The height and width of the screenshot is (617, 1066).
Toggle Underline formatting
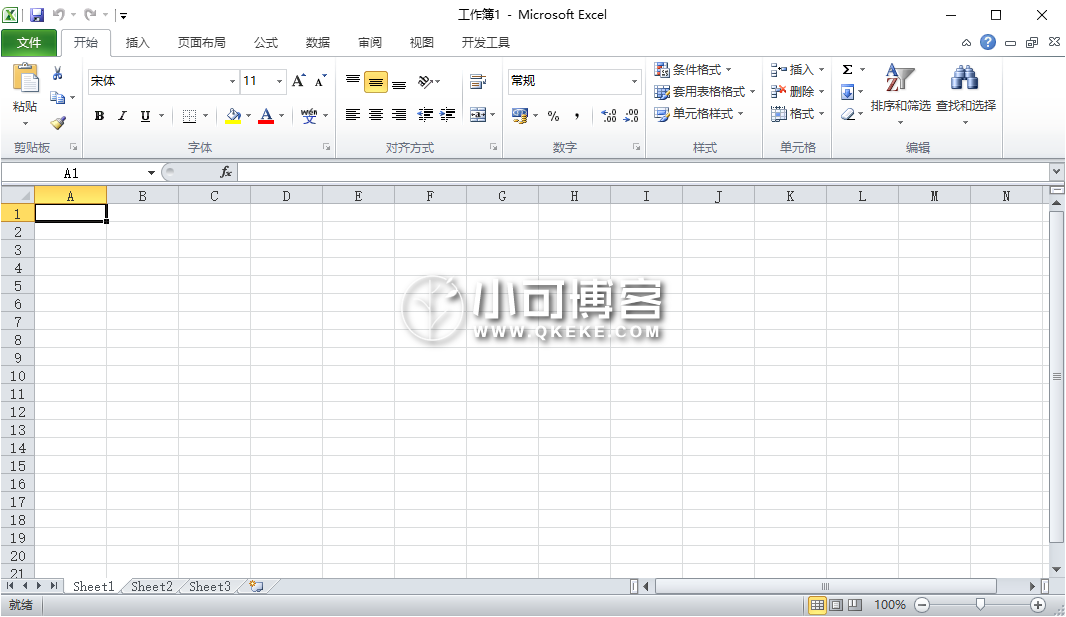point(145,116)
